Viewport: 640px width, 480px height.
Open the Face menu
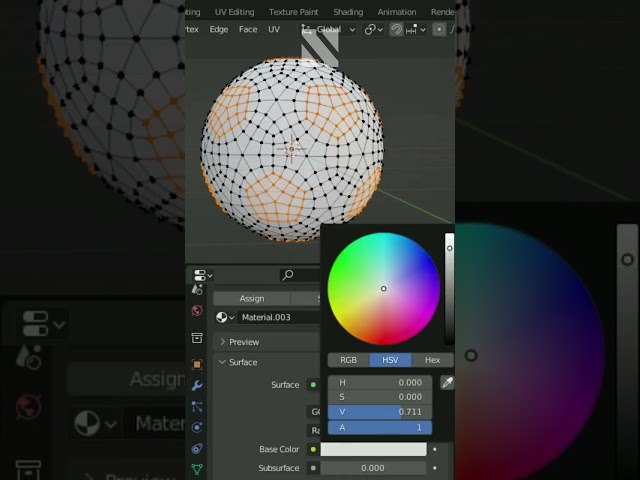pos(248,29)
